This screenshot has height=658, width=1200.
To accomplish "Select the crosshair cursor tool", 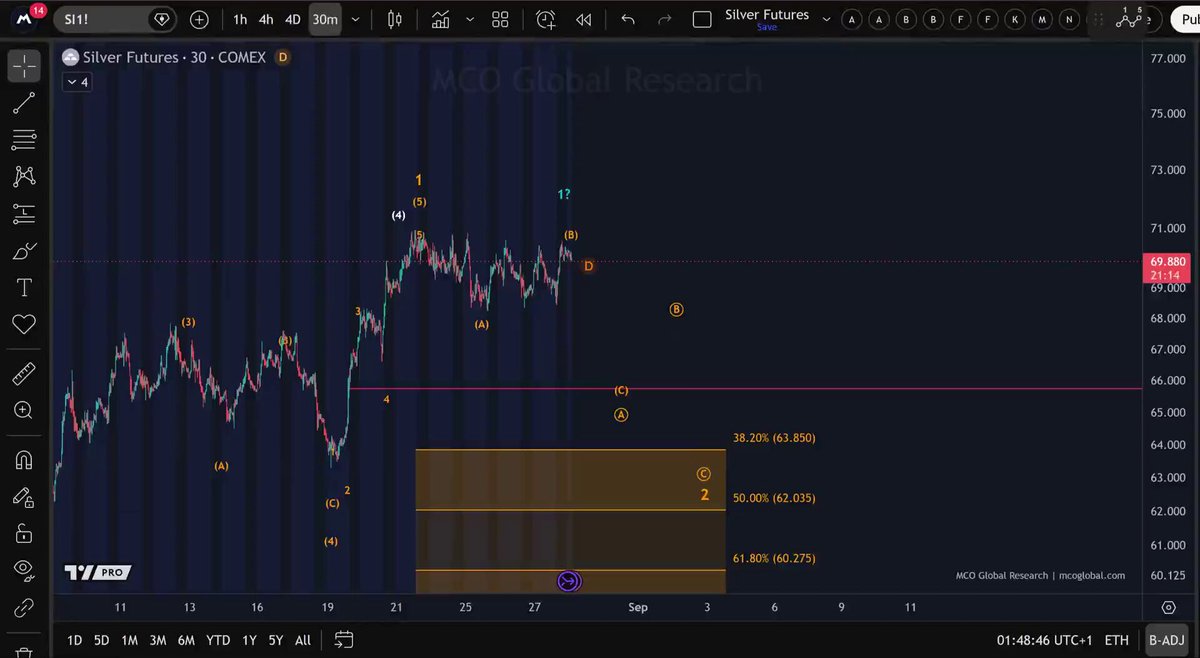I will [24, 66].
